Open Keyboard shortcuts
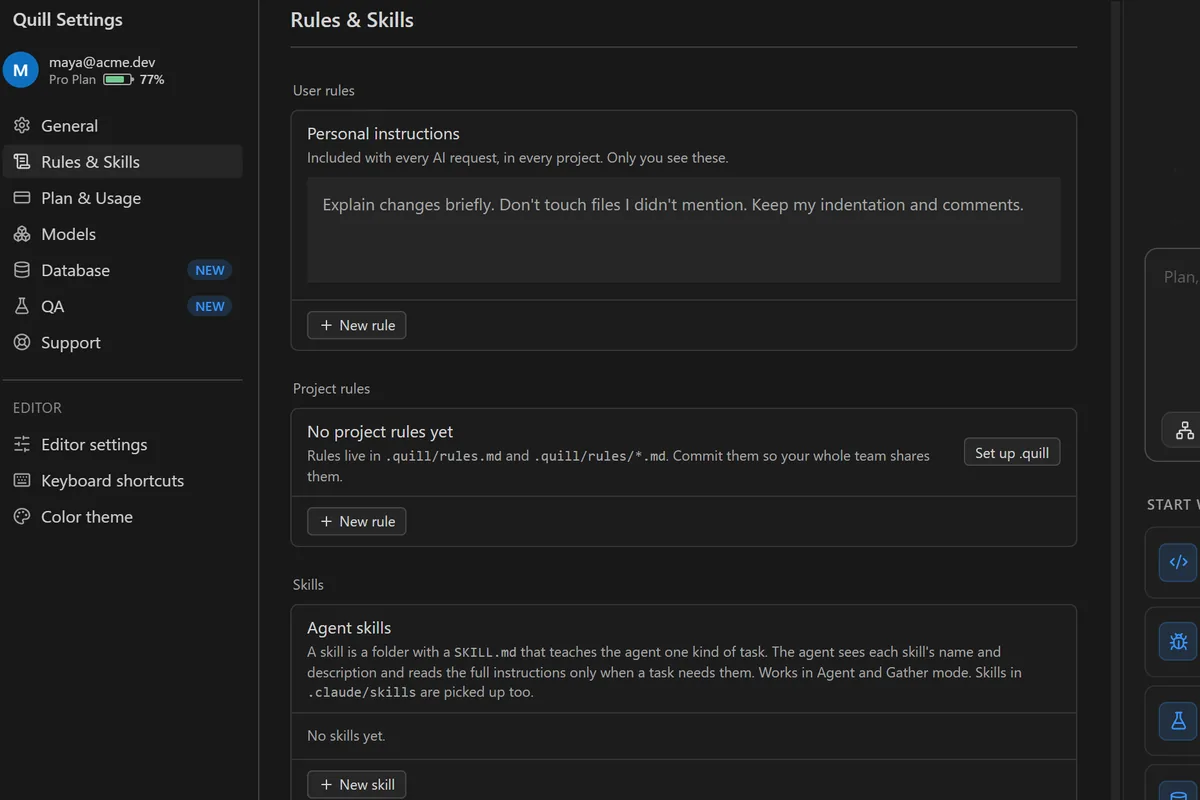 point(122,480)
